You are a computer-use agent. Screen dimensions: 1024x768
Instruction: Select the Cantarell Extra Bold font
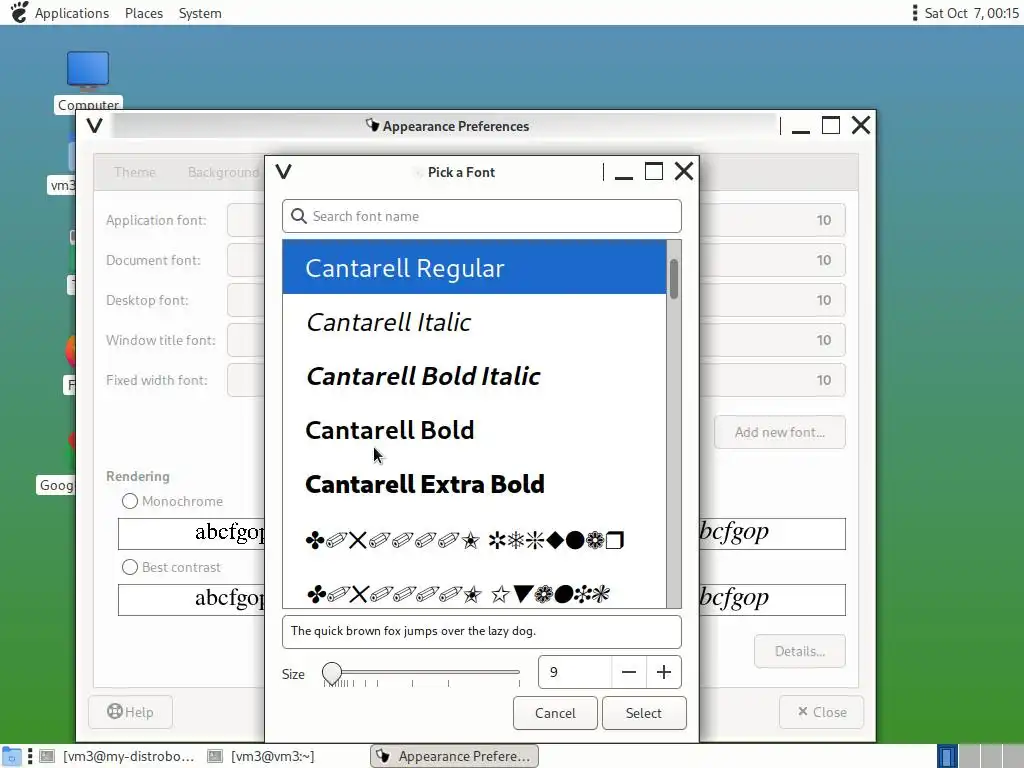(x=475, y=485)
